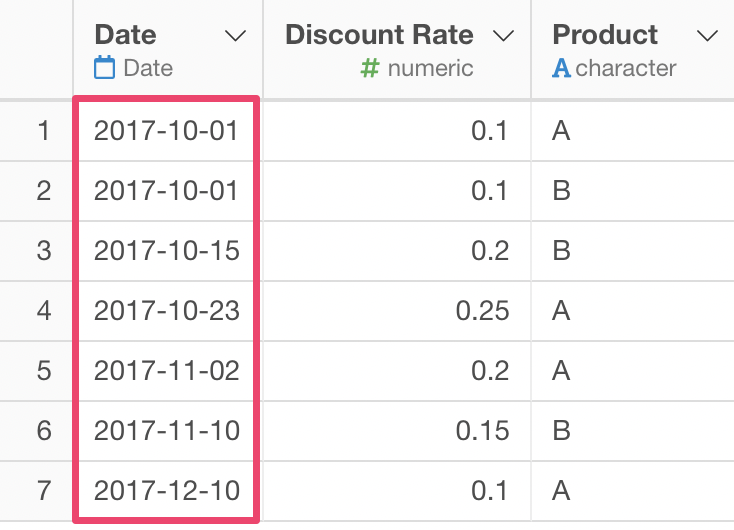The height and width of the screenshot is (530, 734).
Task: Open the Date column dropdown arrow
Action: click(x=235, y=36)
